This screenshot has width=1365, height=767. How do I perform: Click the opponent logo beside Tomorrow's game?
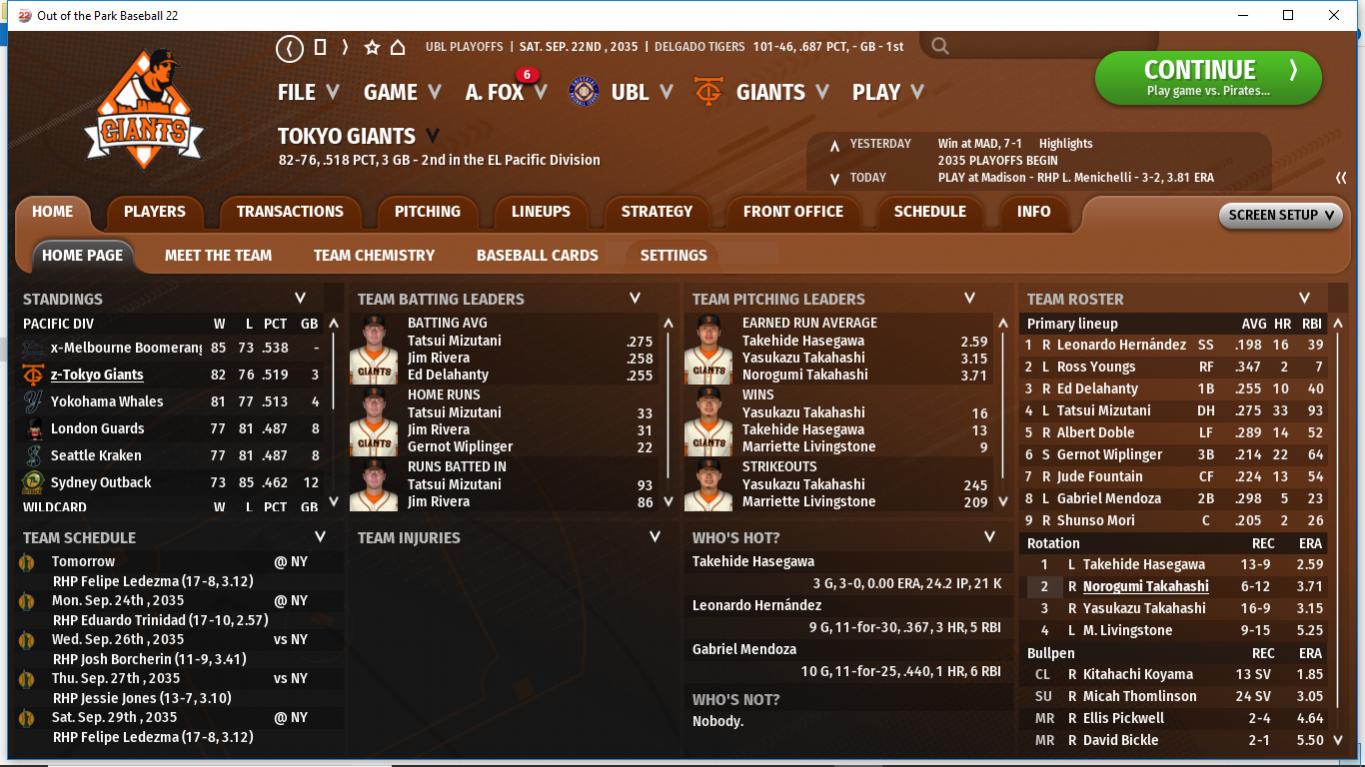point(27,563)
